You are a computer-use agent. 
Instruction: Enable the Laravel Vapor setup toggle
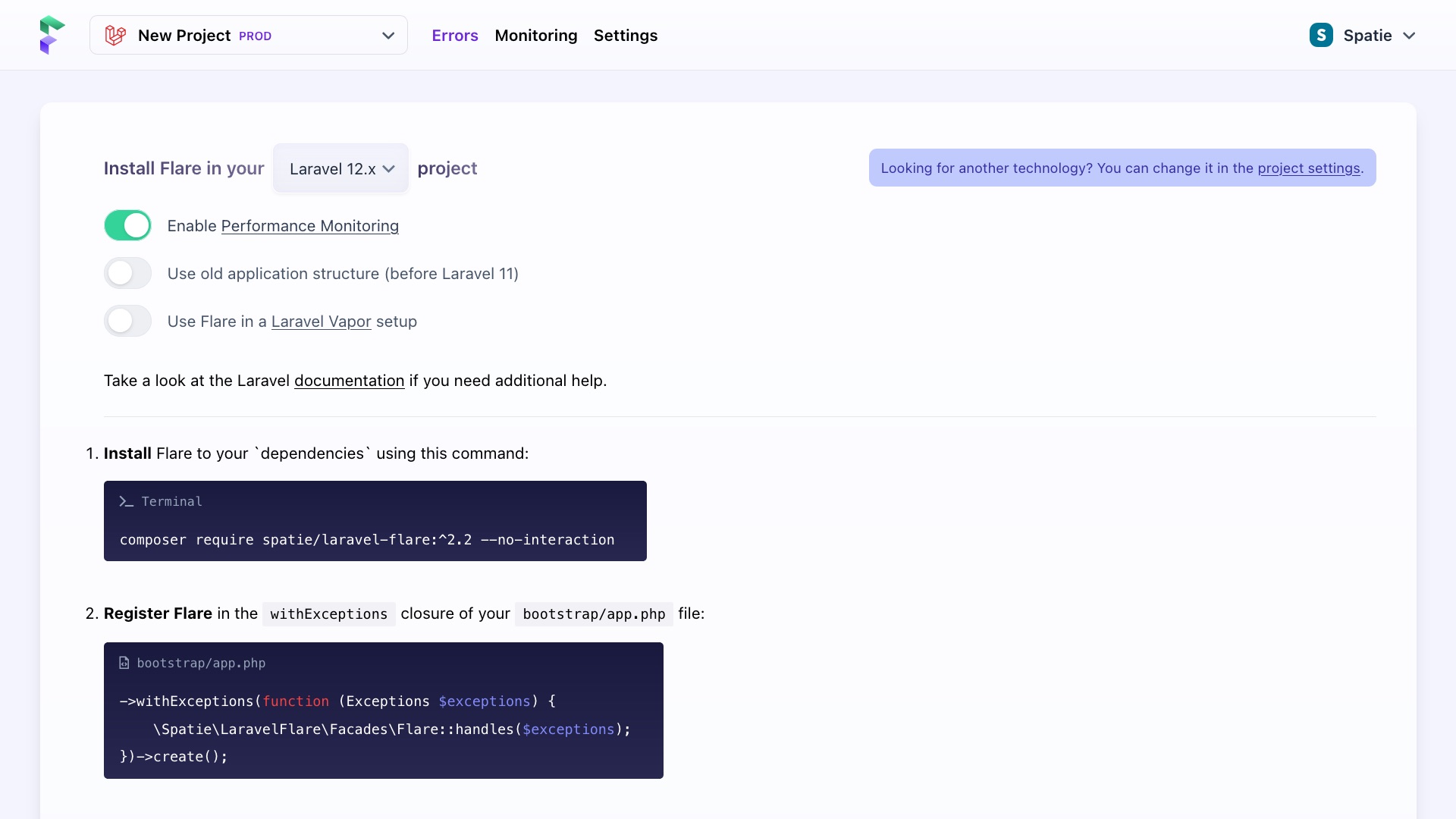point(127,321)
